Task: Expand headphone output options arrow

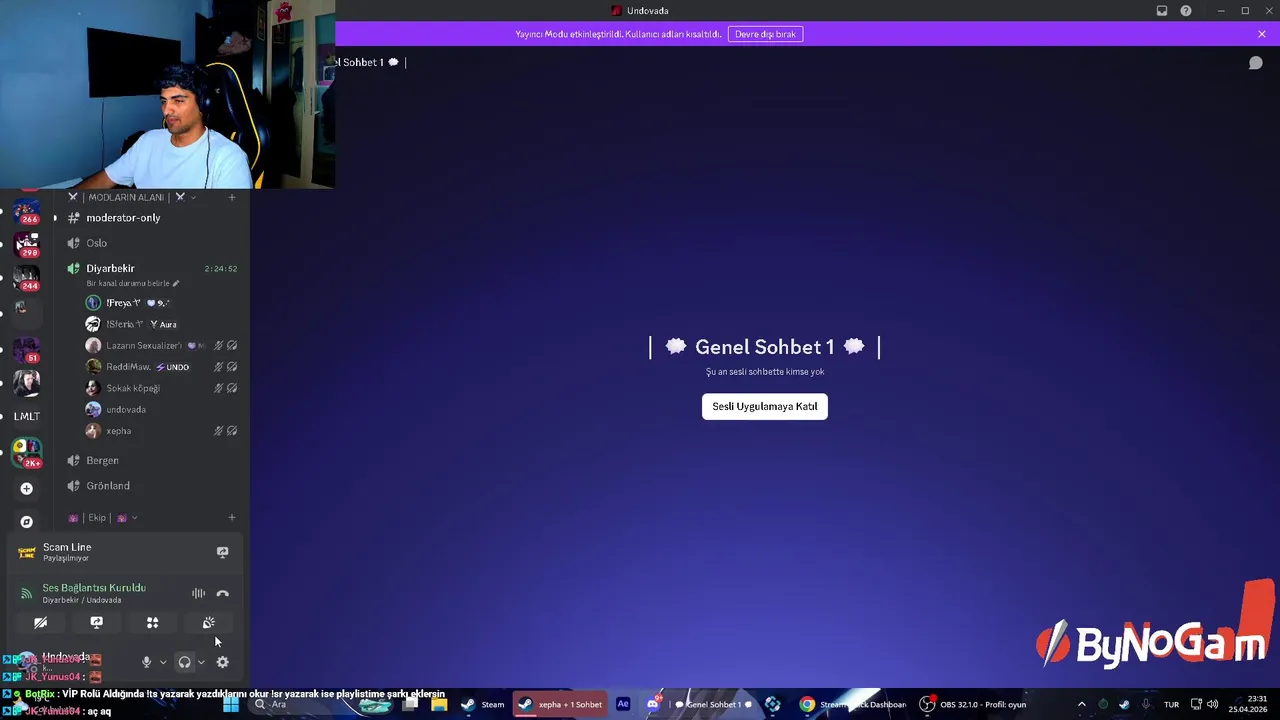Action: coord(201,662)
